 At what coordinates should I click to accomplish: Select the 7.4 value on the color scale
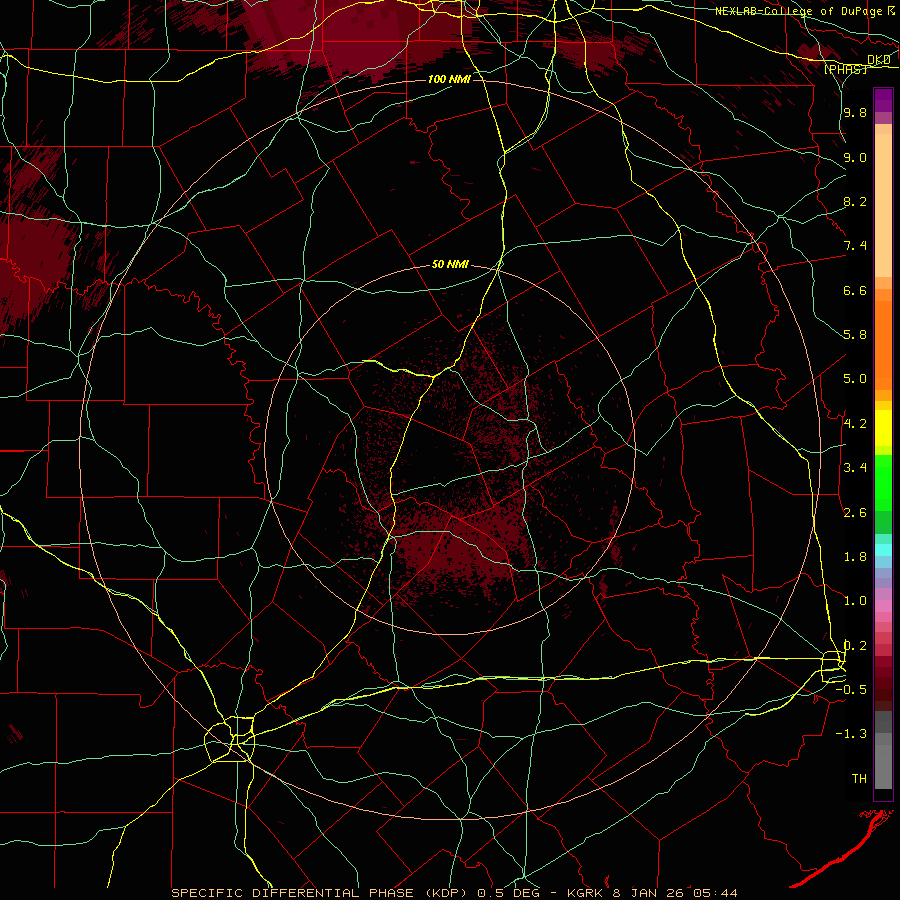[855, 246]
